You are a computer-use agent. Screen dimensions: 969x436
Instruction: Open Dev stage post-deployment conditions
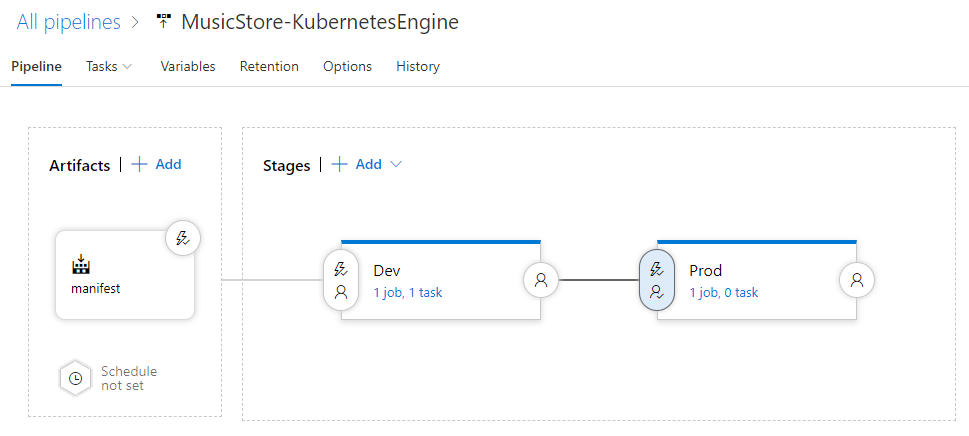pyautogui.click(x=541, y=281)
